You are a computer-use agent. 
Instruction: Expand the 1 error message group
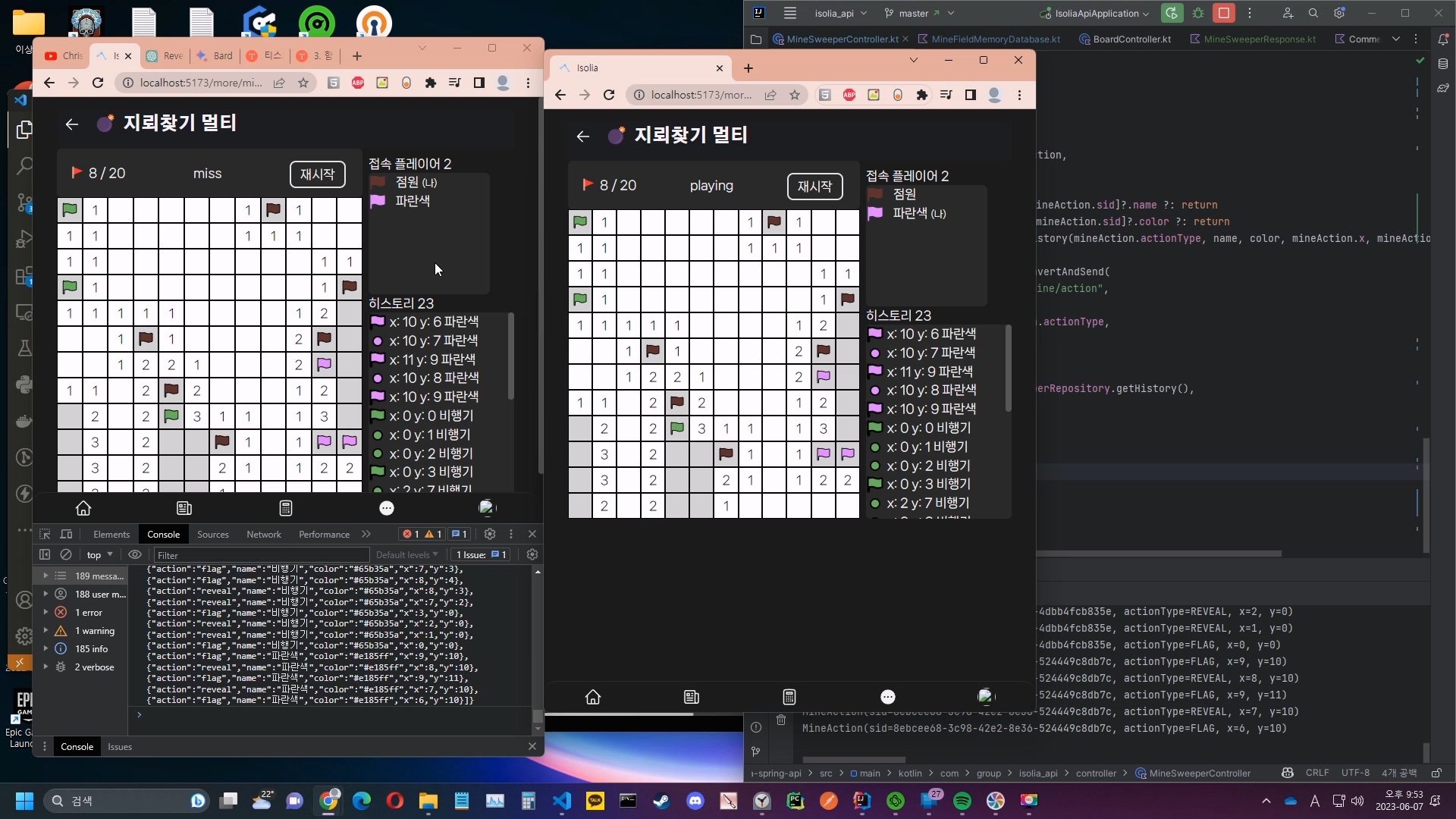pyautogui.click(x=46, y=612)
